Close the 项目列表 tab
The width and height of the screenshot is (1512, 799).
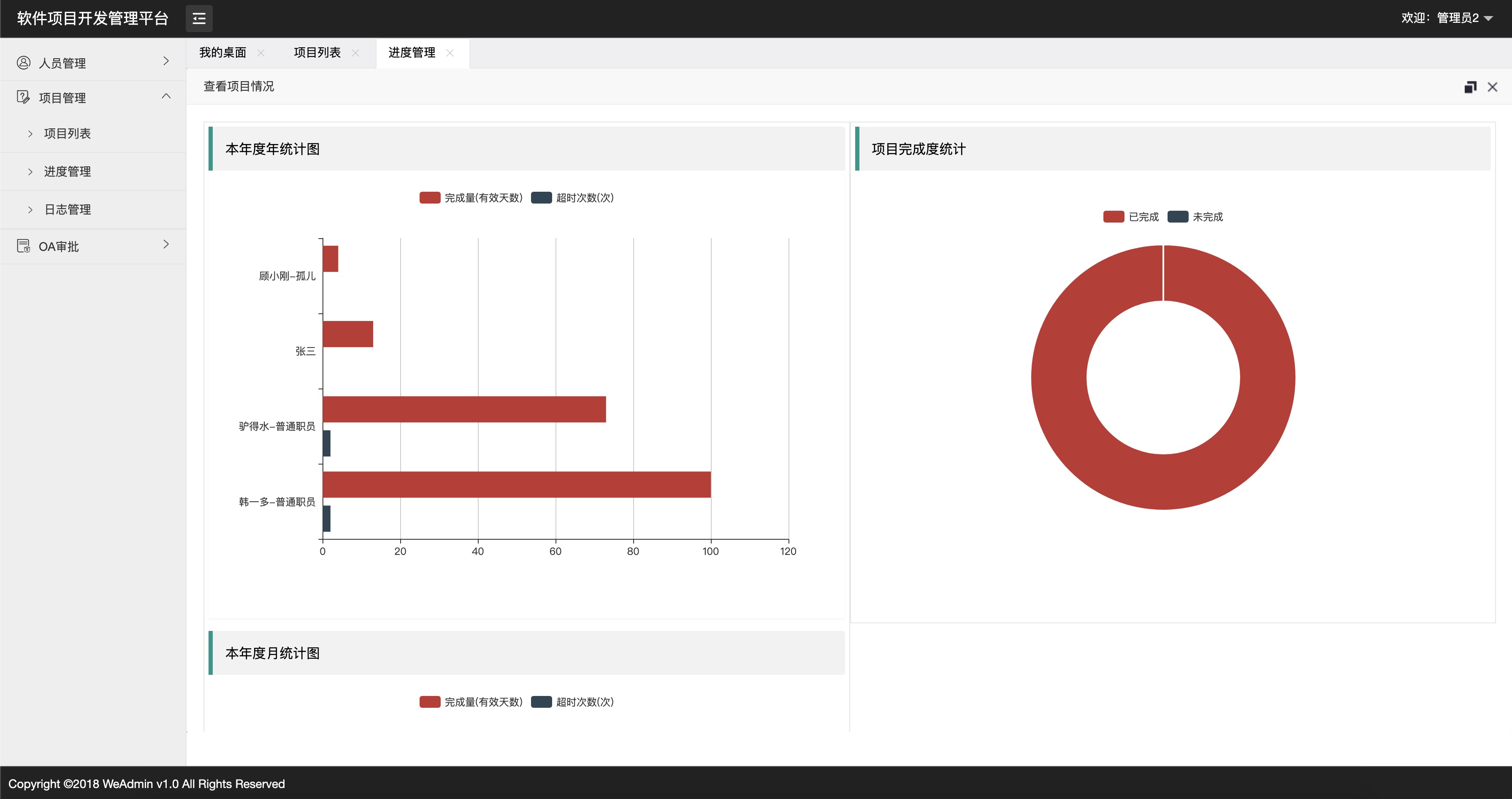pos(355,53)
